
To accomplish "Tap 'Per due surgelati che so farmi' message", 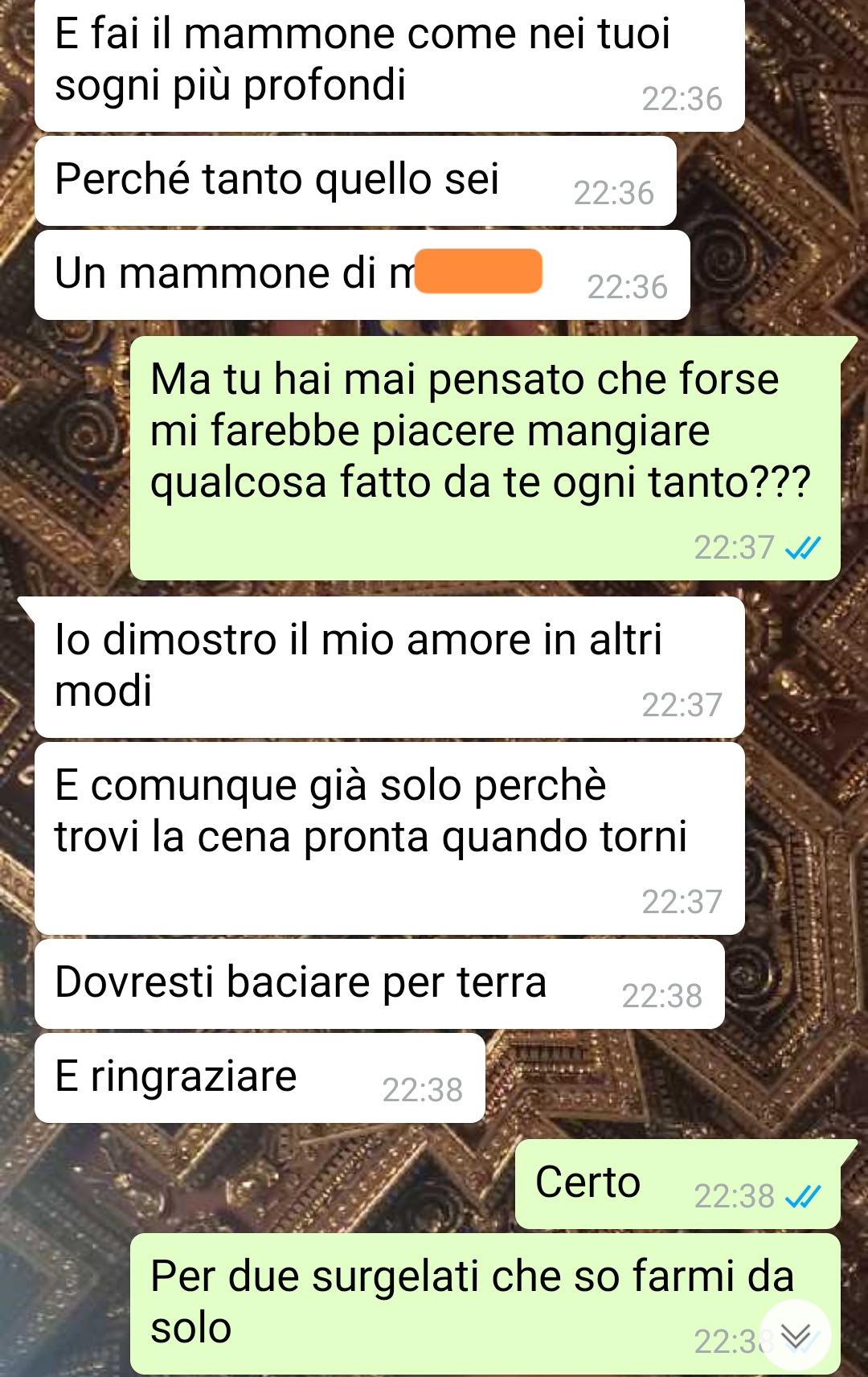I will tap(485, 1304).
